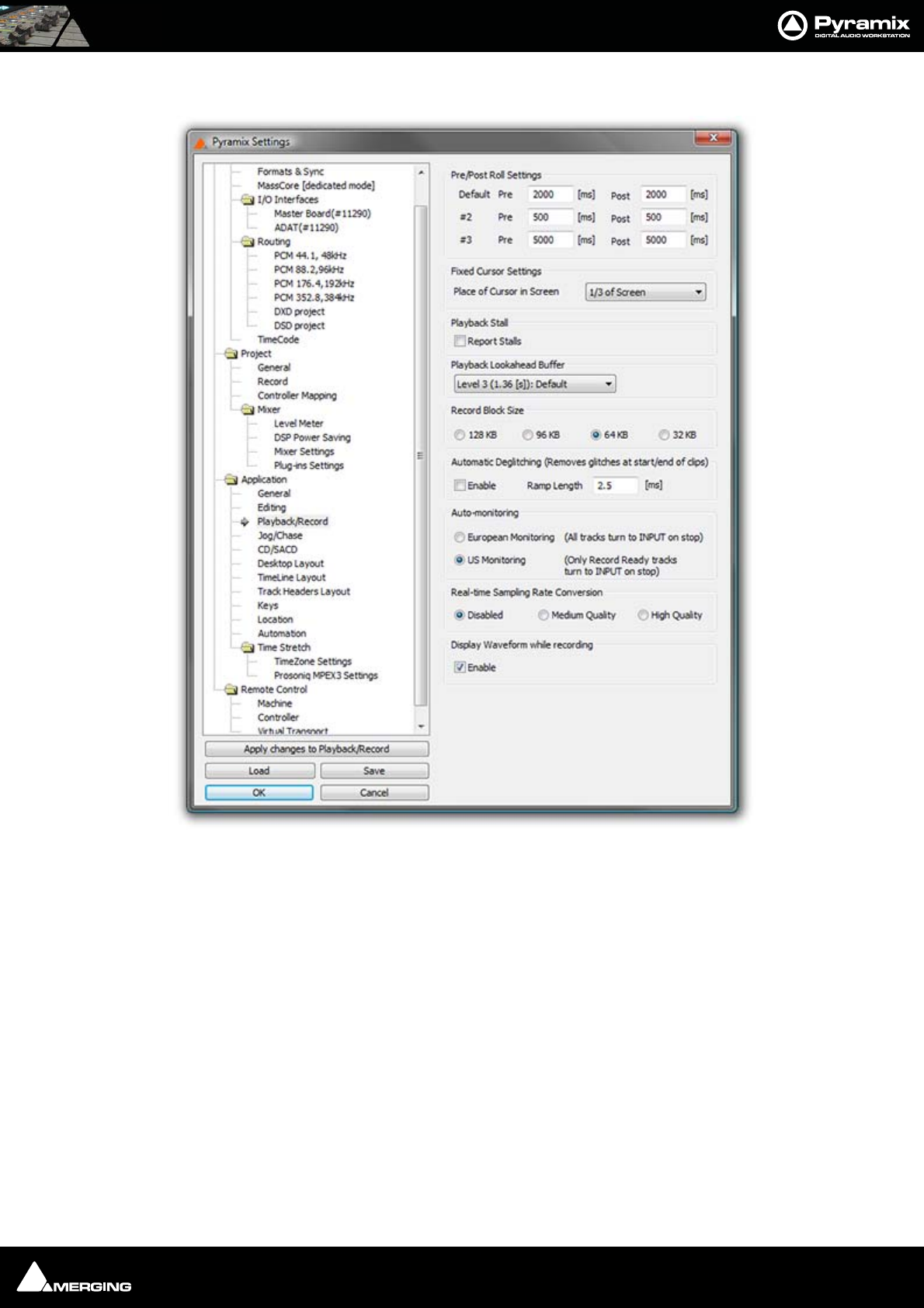Click the Mixer folder icon

(x=248, y=409)
